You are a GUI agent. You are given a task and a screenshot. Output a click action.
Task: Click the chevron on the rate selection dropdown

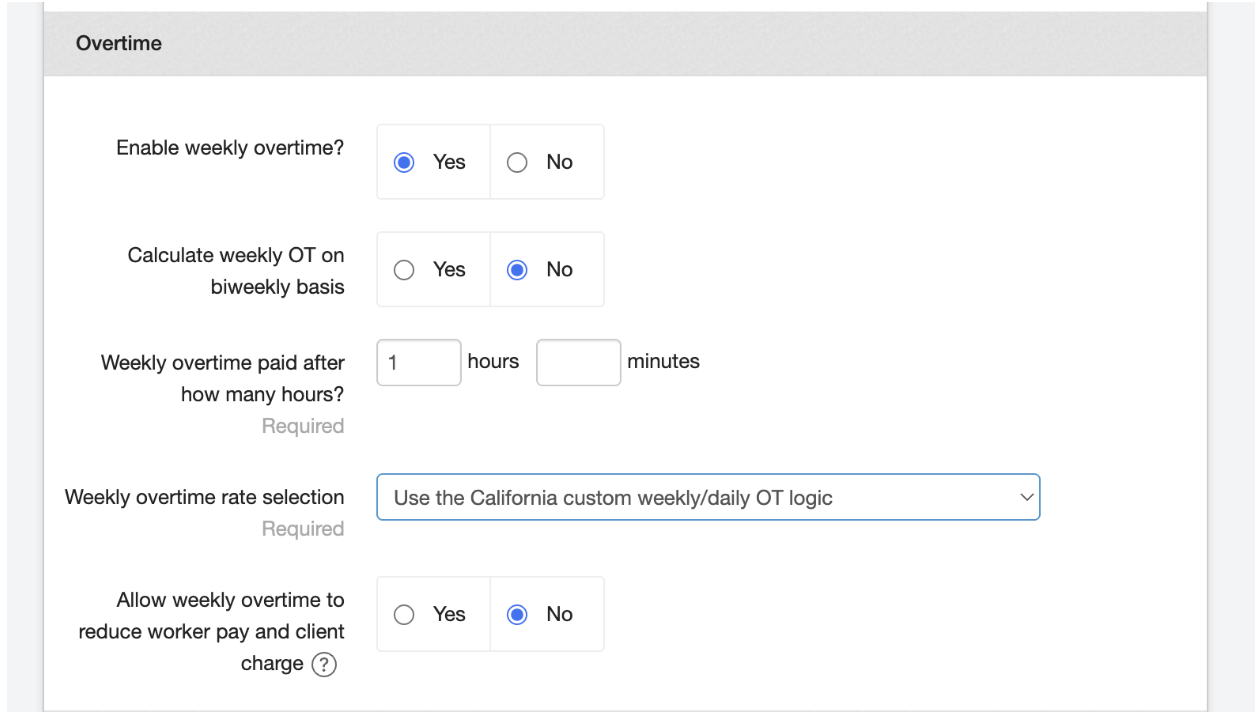click(1026, 497)
